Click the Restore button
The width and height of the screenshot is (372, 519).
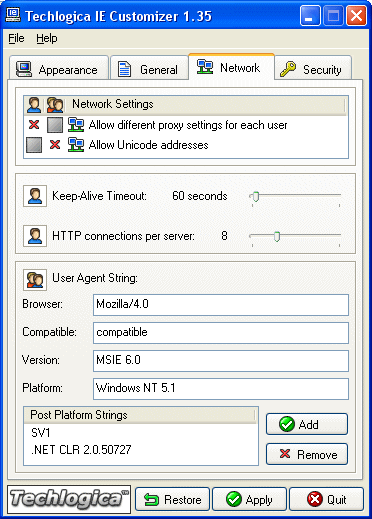pos(172,499)
